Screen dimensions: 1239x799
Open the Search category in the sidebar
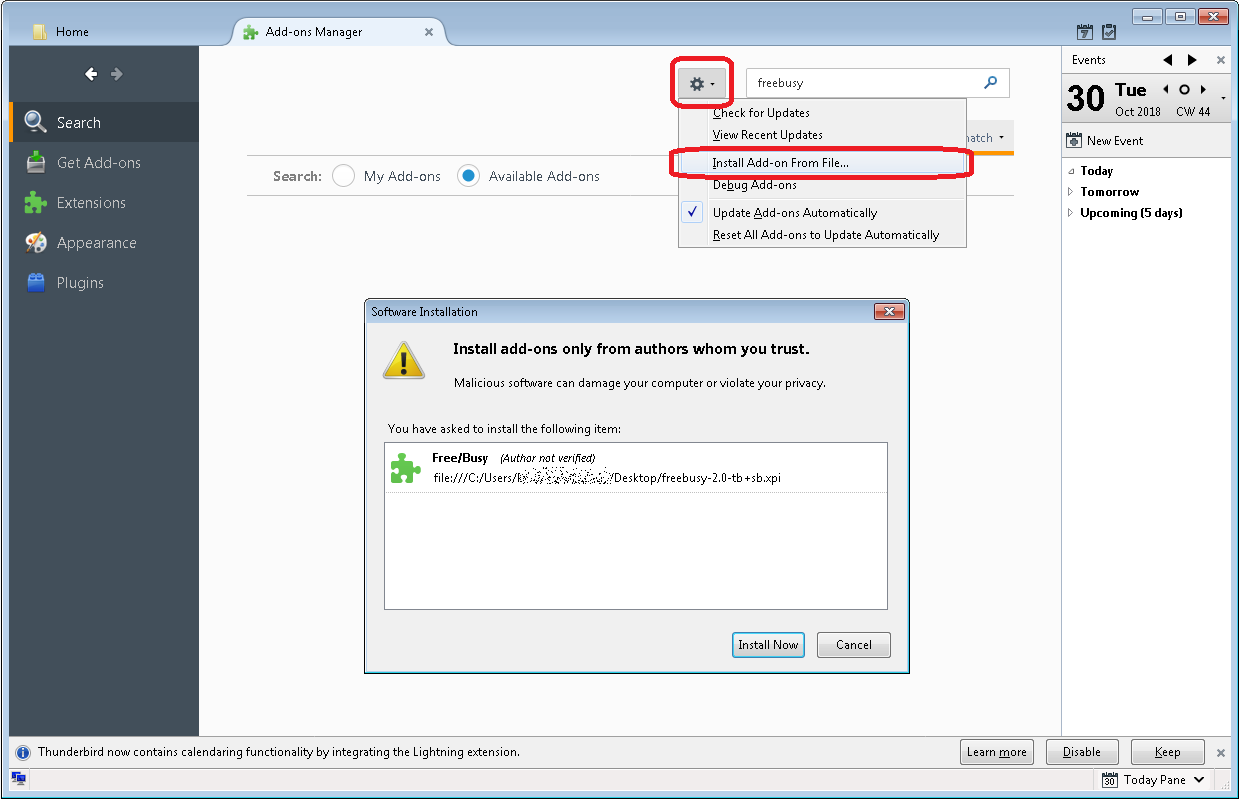104,122
